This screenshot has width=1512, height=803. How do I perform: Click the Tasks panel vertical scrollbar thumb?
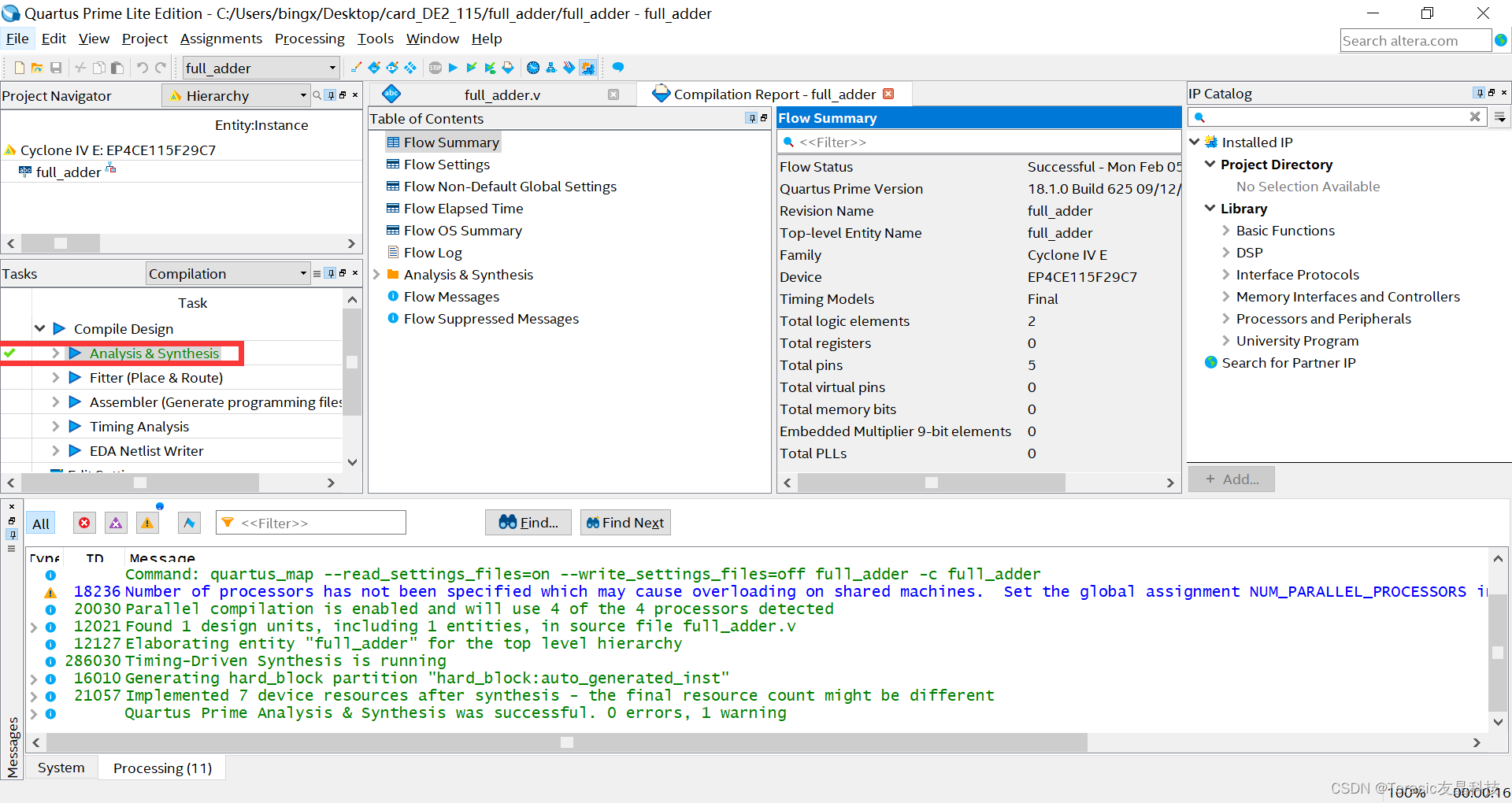click(352, 361)
